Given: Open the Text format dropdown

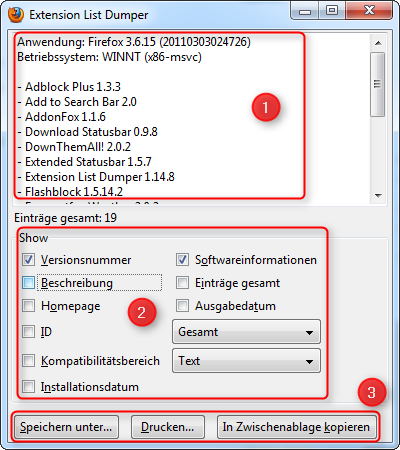Looking at the screenshot, I should click(x=246, y=361).
